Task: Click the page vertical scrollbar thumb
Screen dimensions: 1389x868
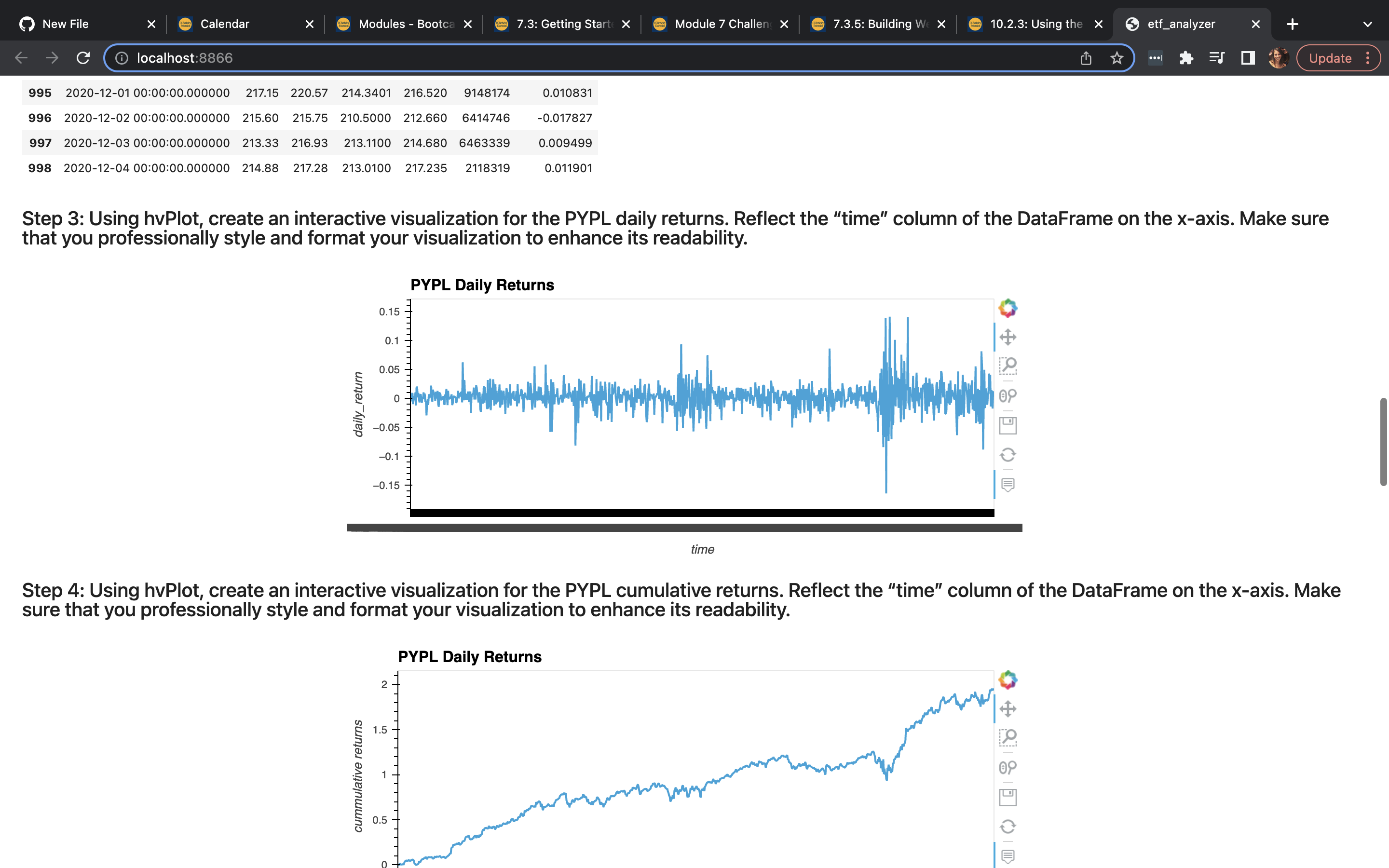Action: click(1383, 442)
